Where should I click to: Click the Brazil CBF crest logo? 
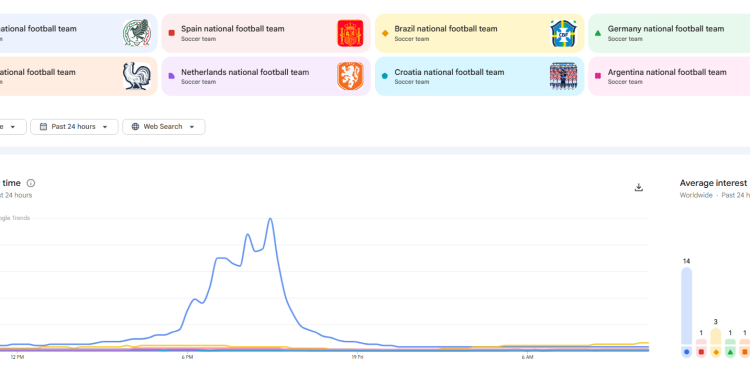point(563,33)
